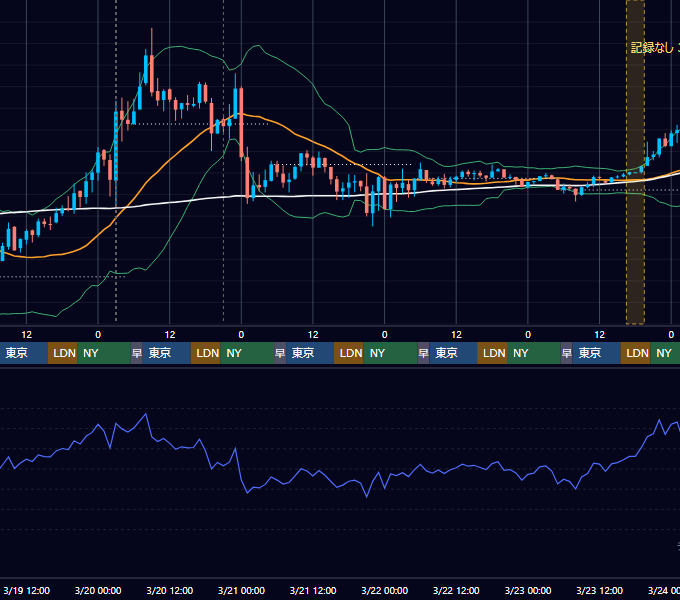This screenshot has width=680, height=600.
Task: Select the 早 early-session block on 3/22
Action: click(x=423, y=353)
